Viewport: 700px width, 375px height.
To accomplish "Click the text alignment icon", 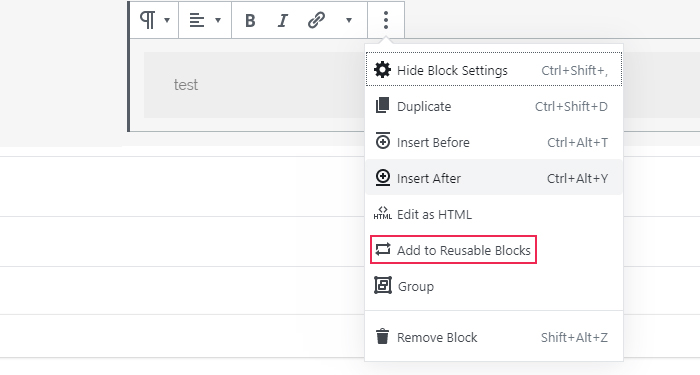I will 197,20.
